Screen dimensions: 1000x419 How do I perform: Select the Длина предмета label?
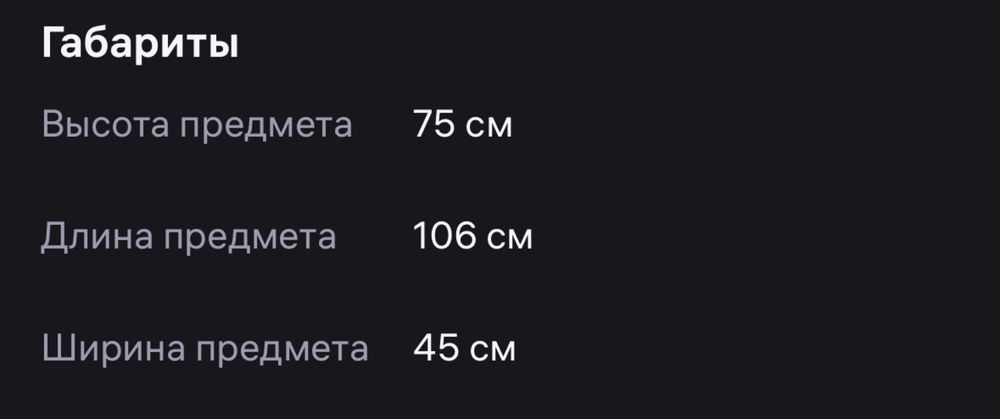click(189, 238)
